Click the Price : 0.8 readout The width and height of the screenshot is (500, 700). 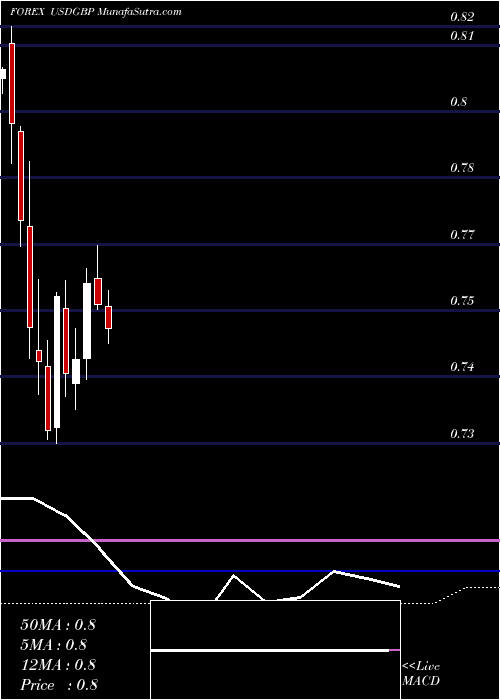pyautogui.click(x=59, y=685)
